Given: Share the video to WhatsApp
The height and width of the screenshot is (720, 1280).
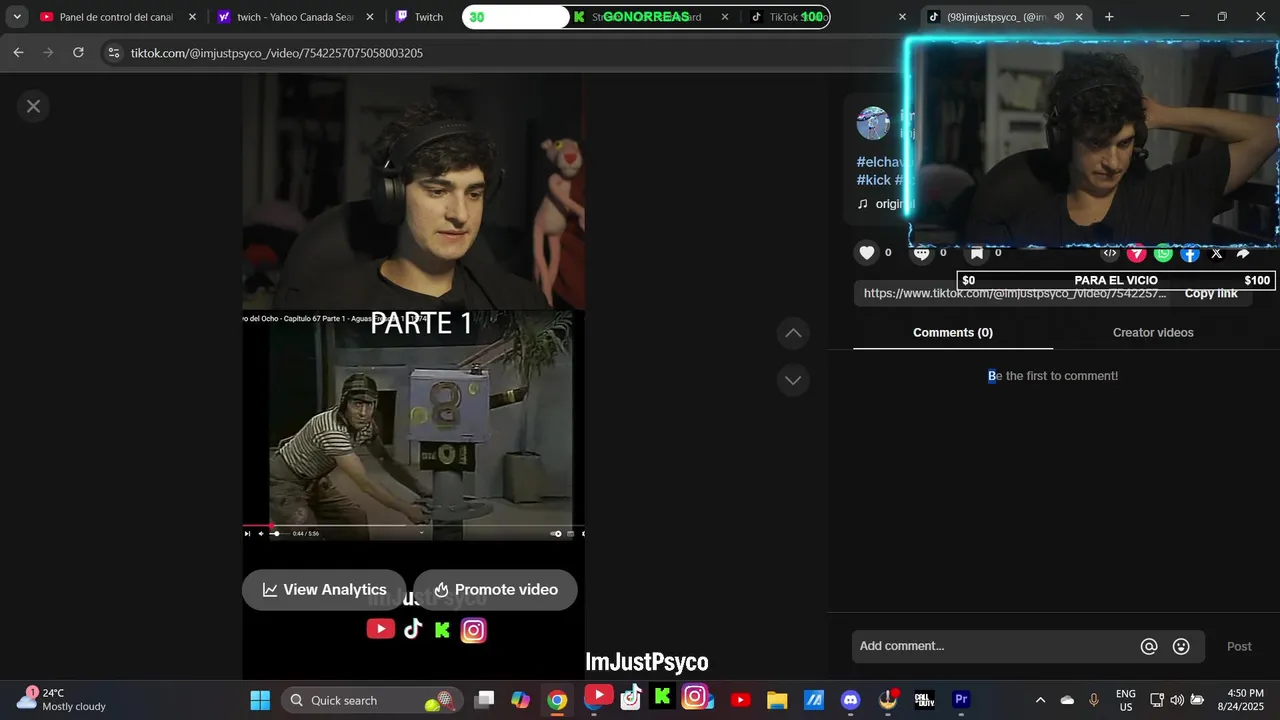Looking at the screenshot, I should pyautogui.click(x=1163, y=253).
